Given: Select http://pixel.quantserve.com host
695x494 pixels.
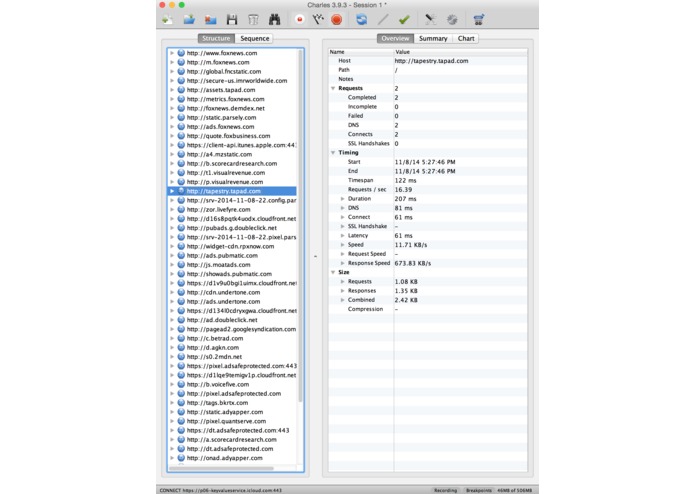Looking at the screenshot, I should pos(226,421).
